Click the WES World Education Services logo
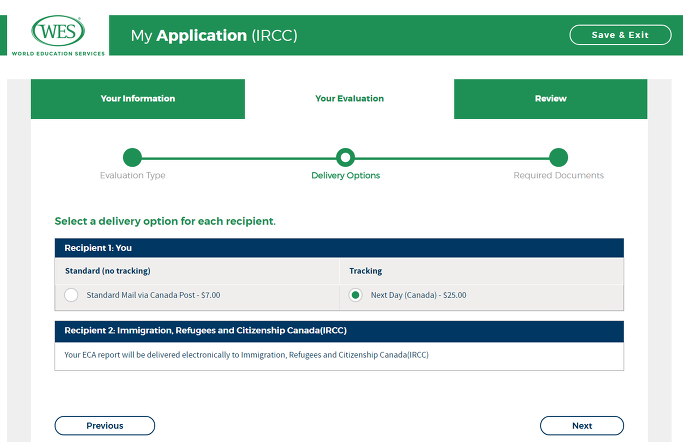Viewport: 683px width, 442px height. pos(58,36)
